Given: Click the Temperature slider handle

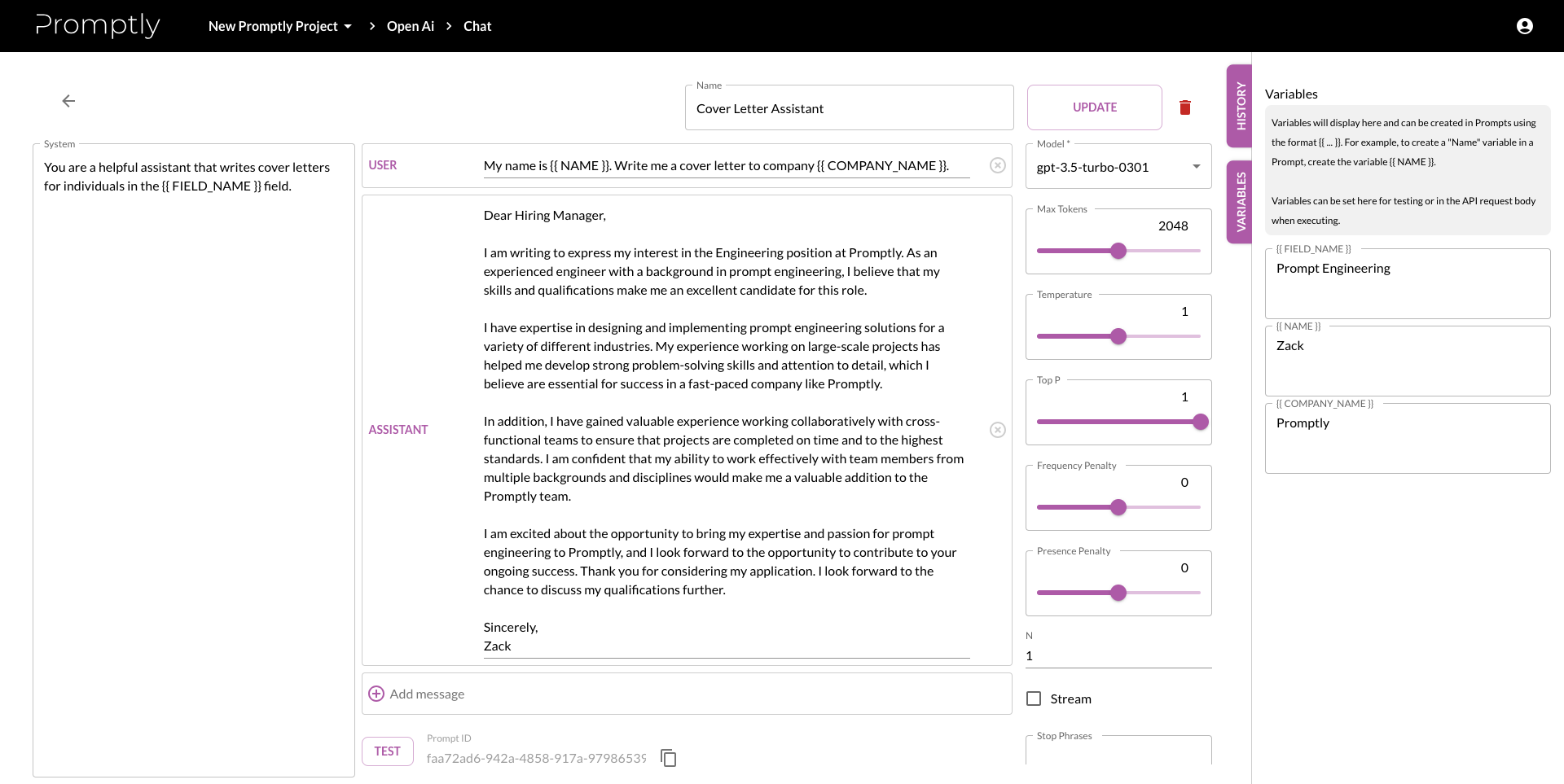Looking at the screenshot, I should pyautogui.click(x=1118, y=336).
